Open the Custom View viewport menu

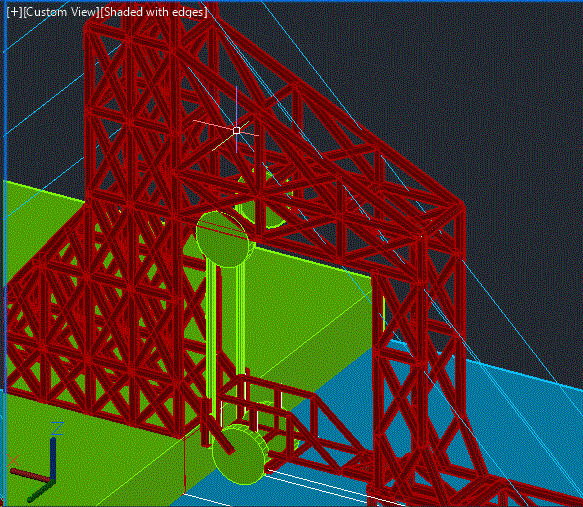[61, 12]
